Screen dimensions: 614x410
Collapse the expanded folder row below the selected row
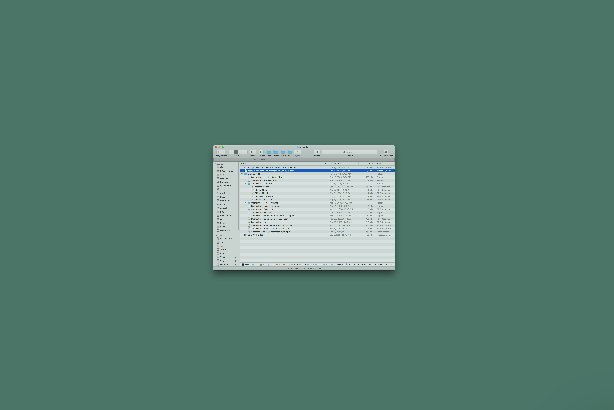tap(242, 174)
